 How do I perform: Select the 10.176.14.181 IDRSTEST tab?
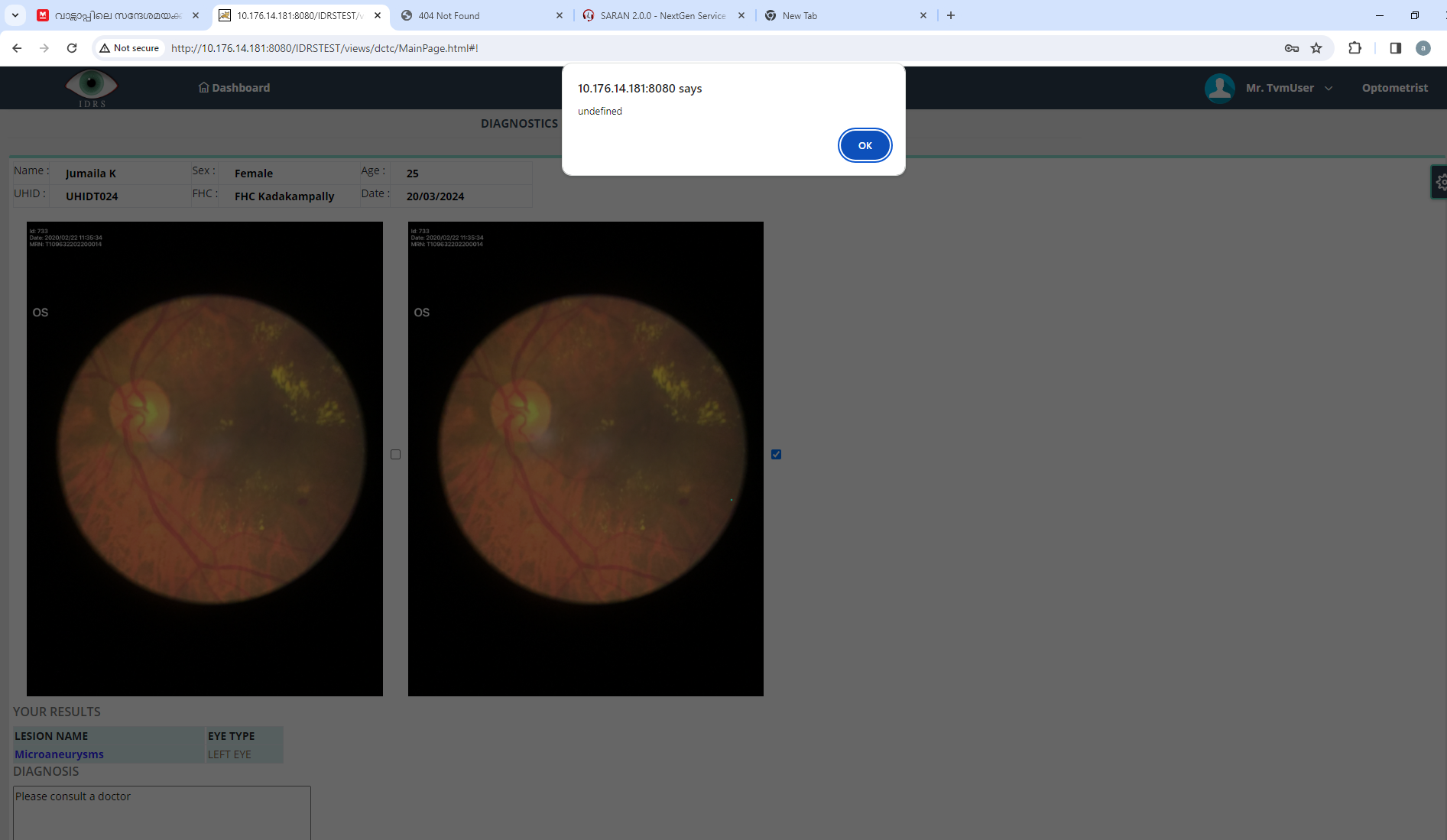300,15
